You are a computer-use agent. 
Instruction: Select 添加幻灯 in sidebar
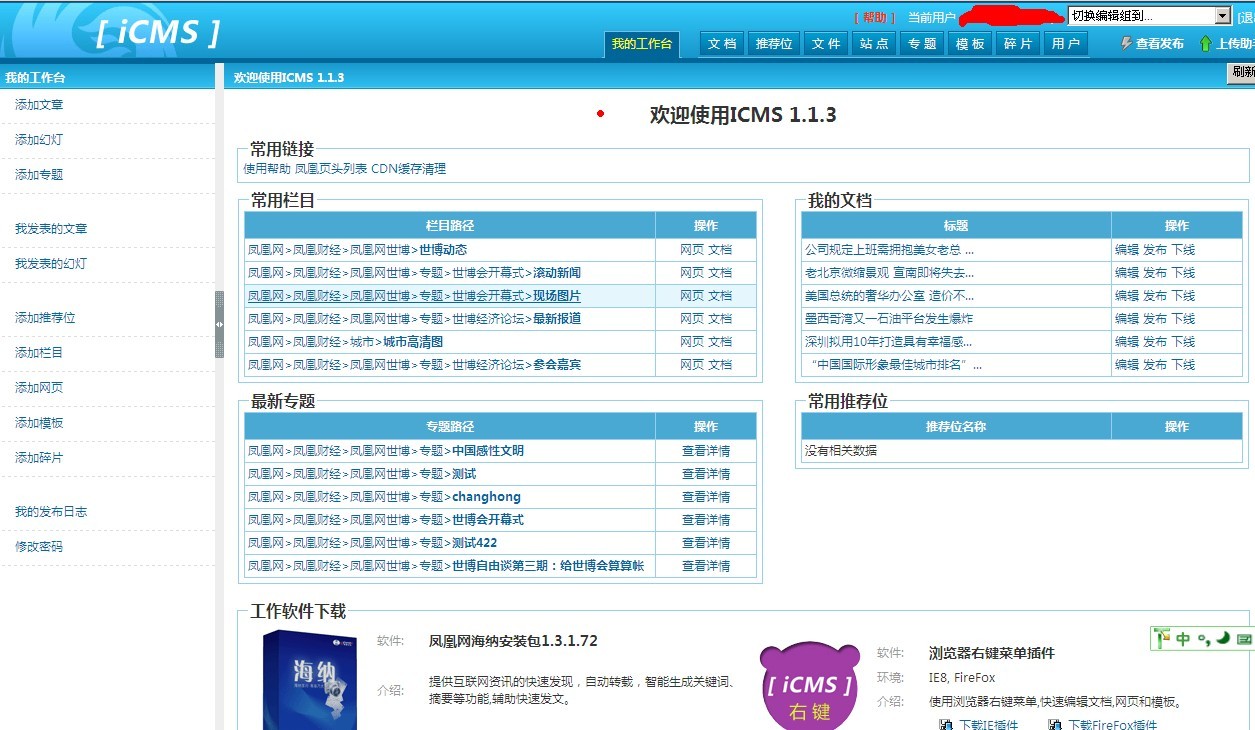[x=39, y=140]
